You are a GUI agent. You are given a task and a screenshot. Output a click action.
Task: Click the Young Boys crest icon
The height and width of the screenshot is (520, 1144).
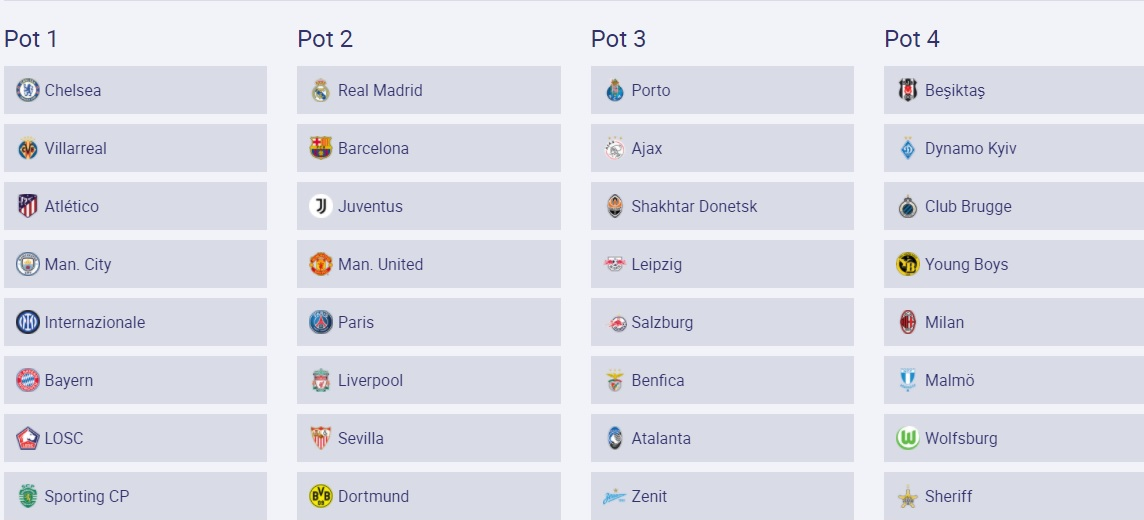908,264
